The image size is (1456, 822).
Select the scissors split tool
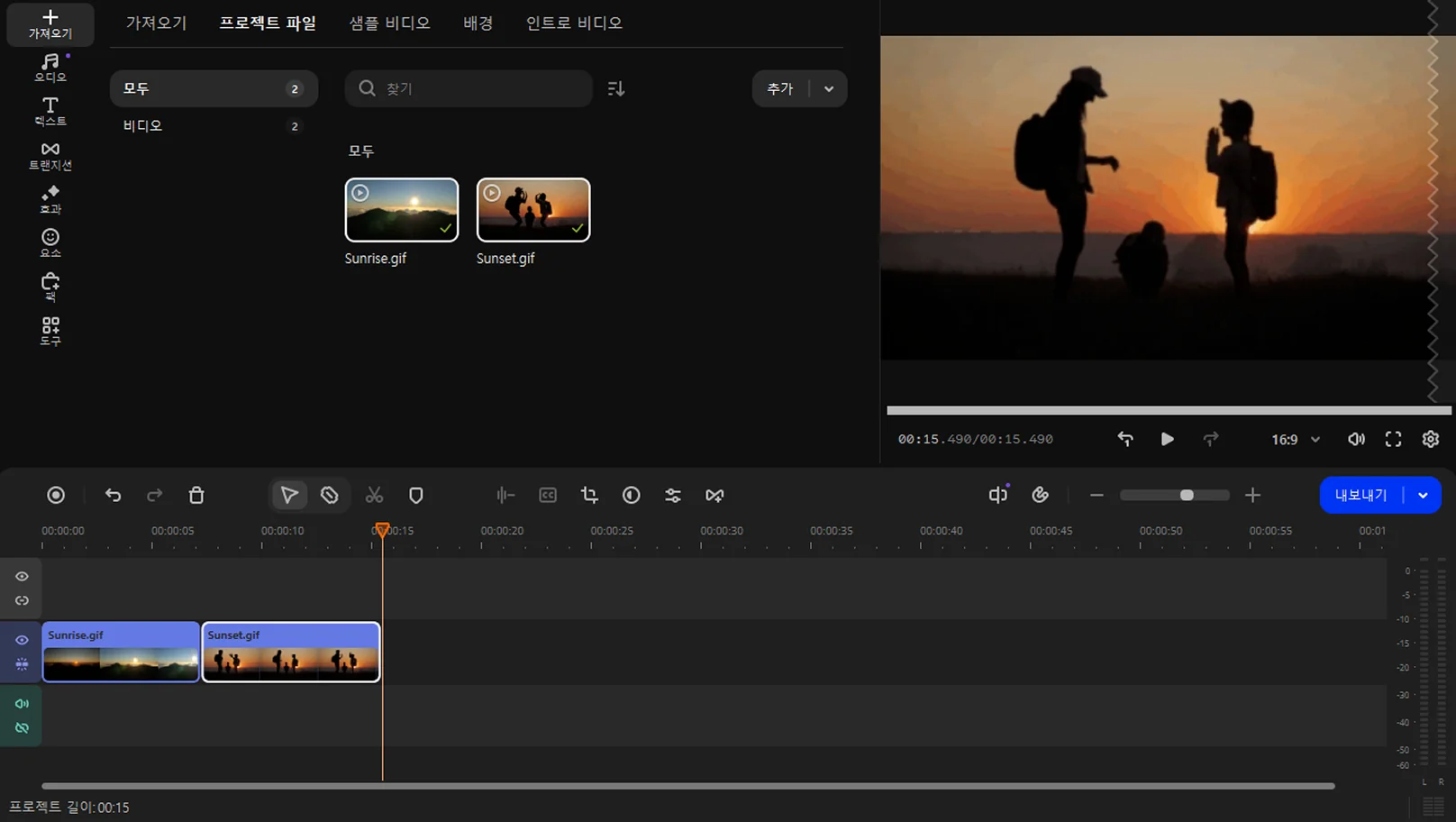(374, 495)
